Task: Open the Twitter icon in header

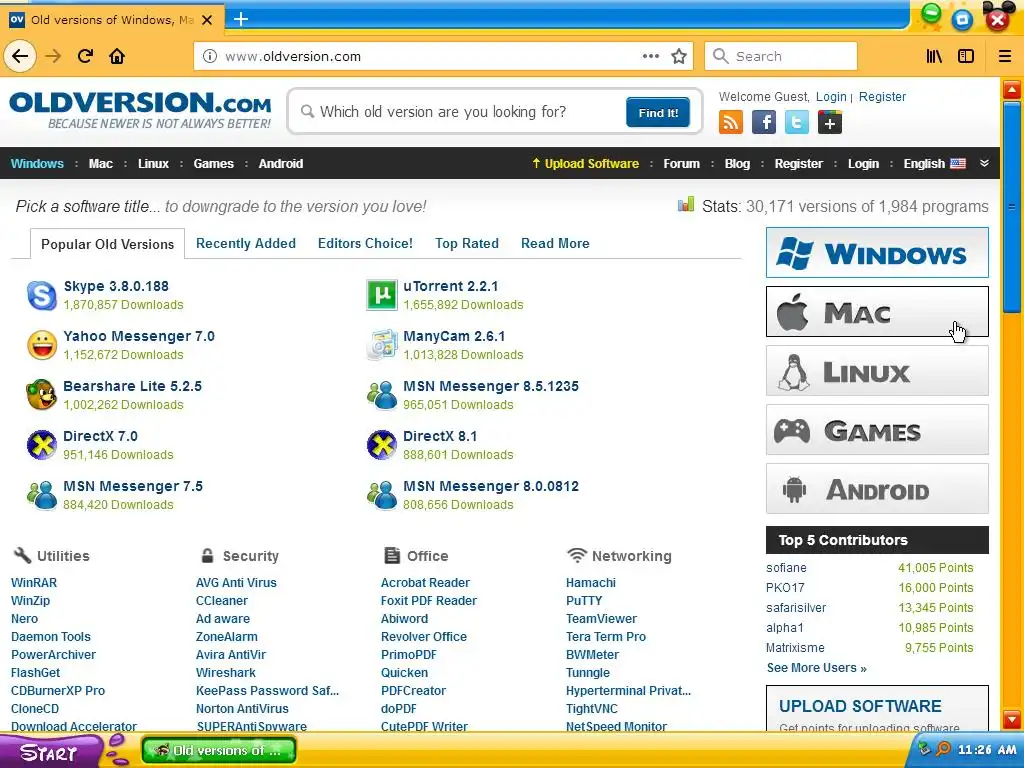Action: coord(796,122)
